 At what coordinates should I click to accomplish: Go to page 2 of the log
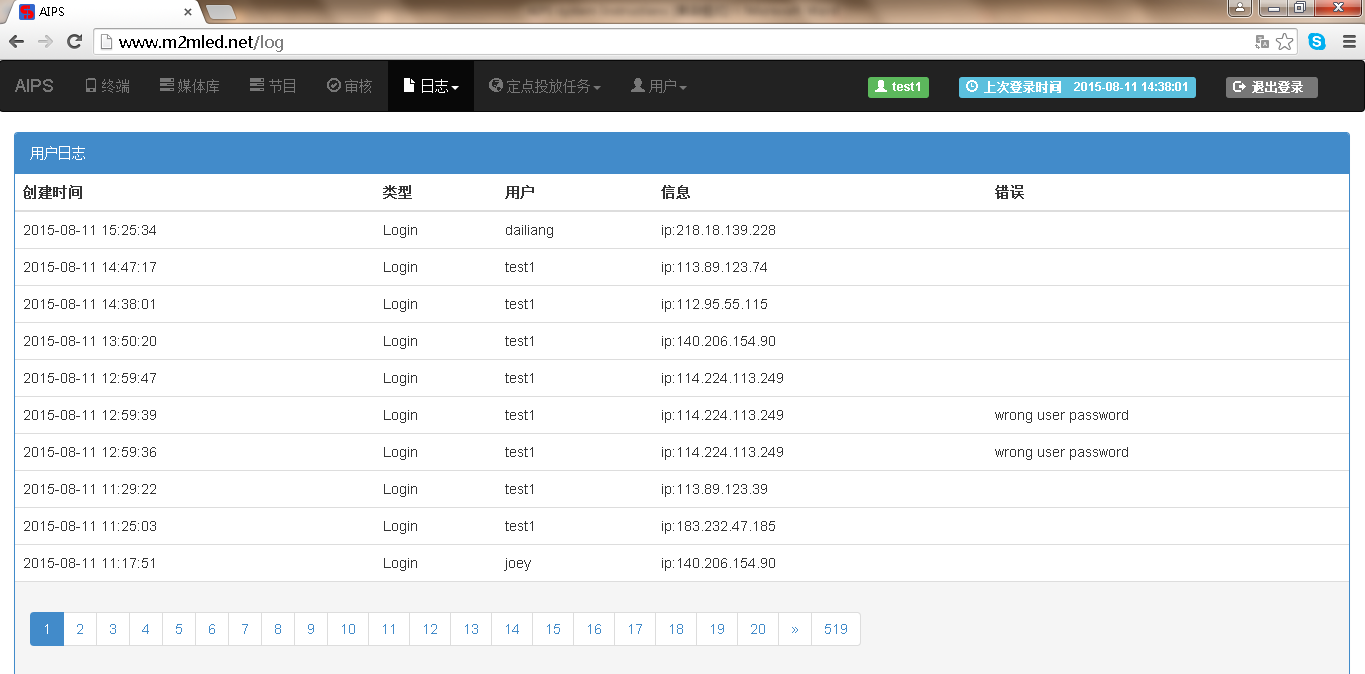click(x=80, y=629)
